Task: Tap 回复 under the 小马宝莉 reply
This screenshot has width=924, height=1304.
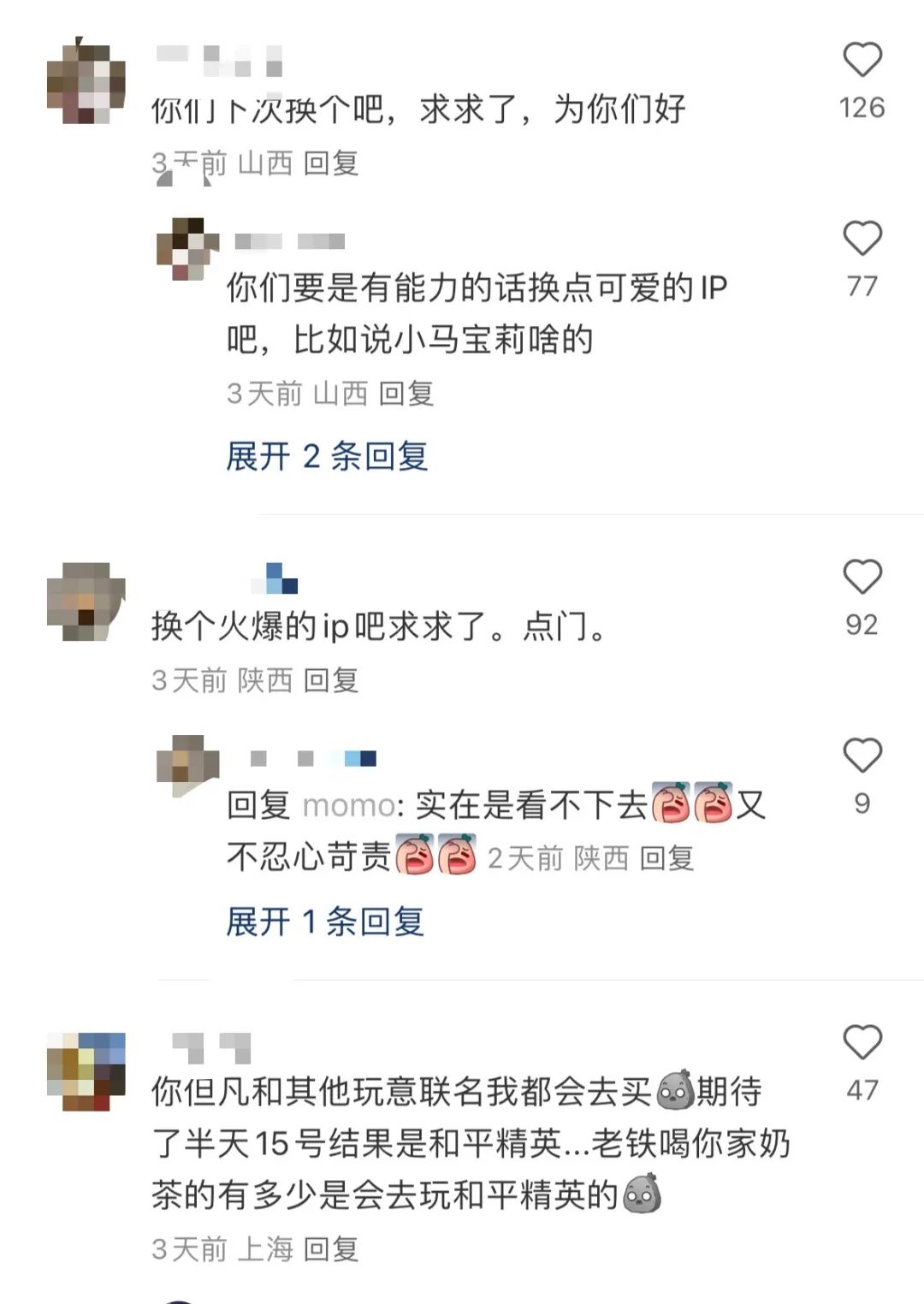Action: [x=406, y=394]
